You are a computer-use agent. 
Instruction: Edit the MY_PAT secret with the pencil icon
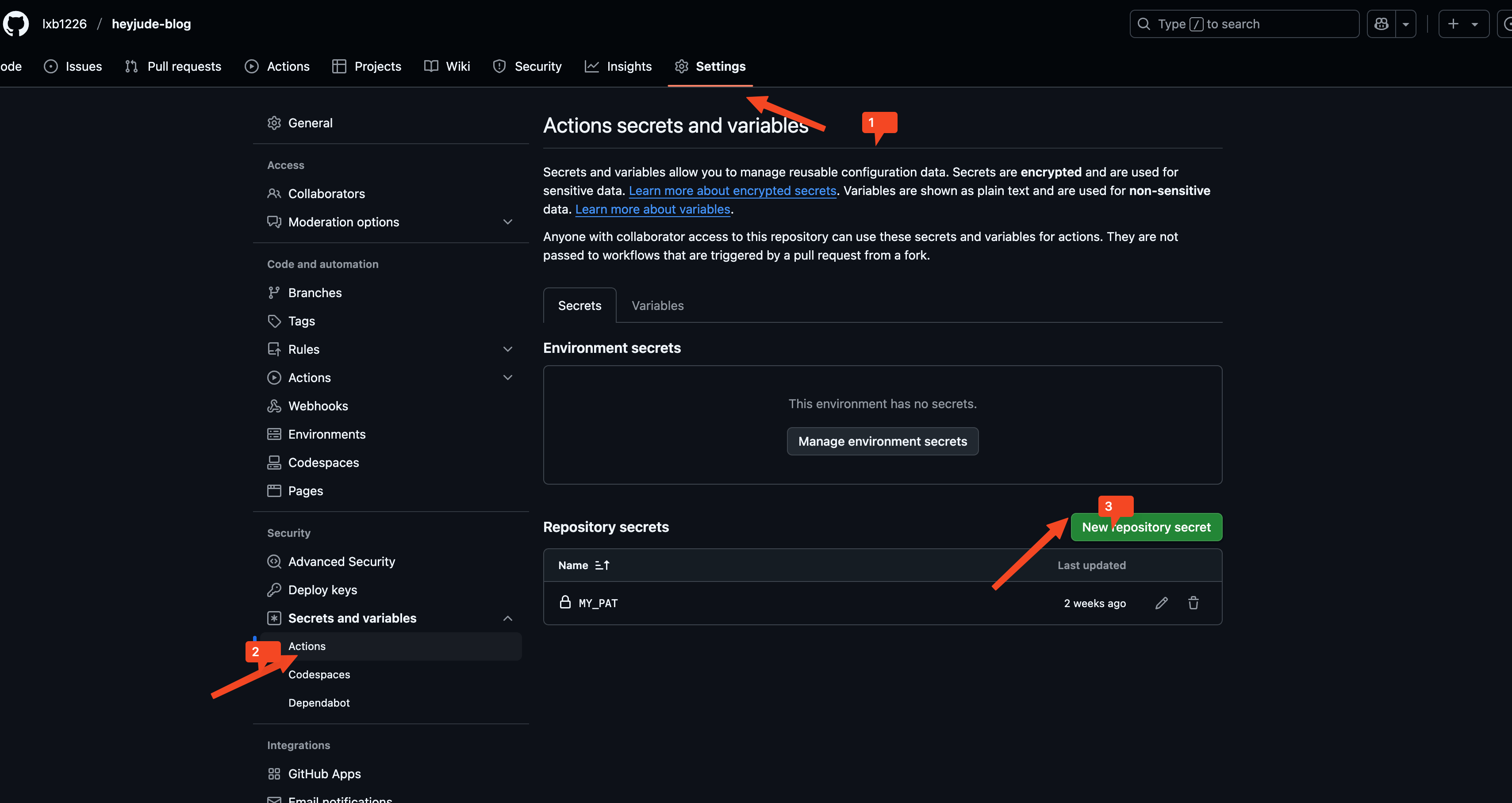click(x=1162, y=603)
